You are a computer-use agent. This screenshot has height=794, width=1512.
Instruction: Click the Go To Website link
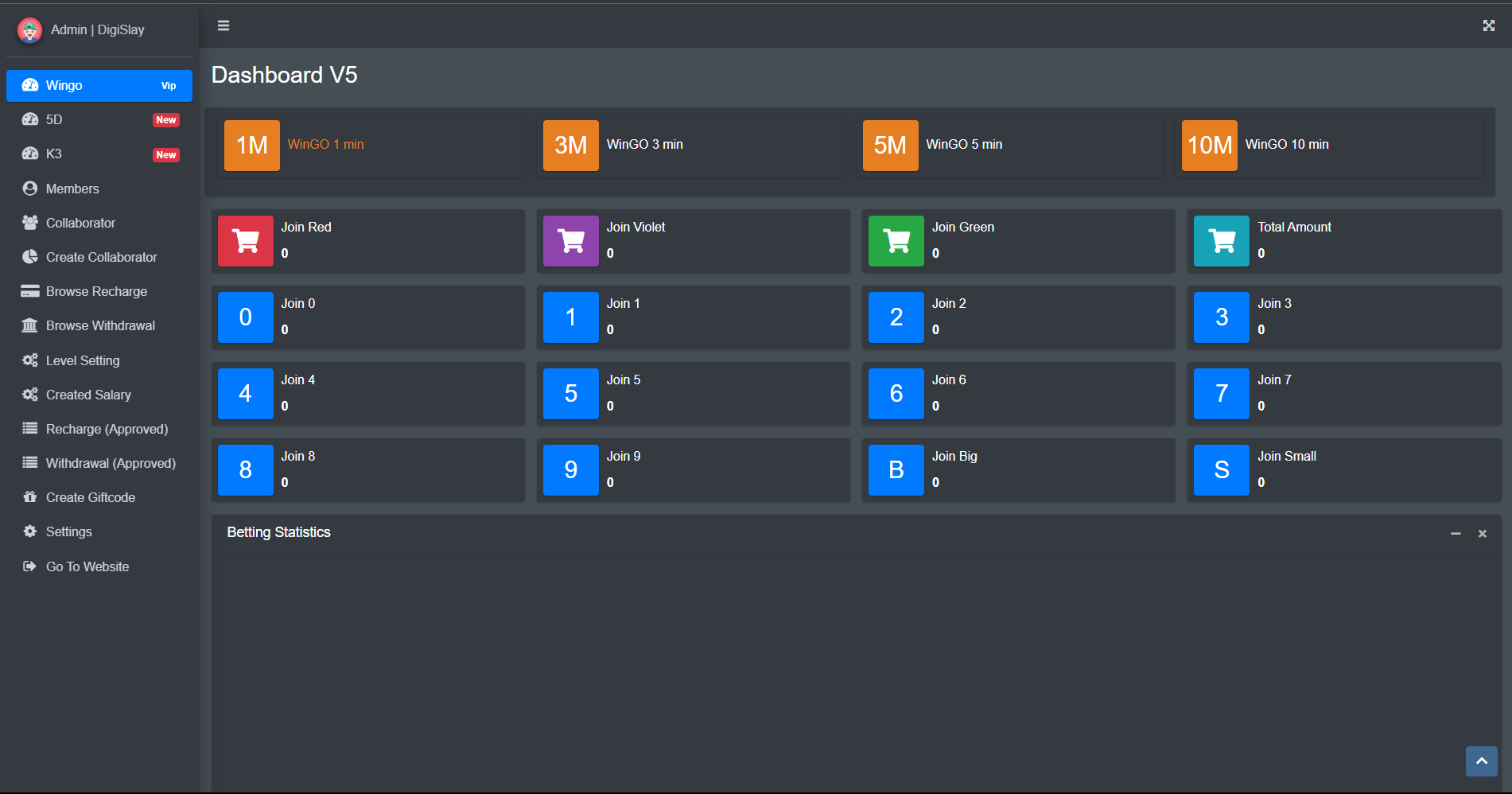87,566
